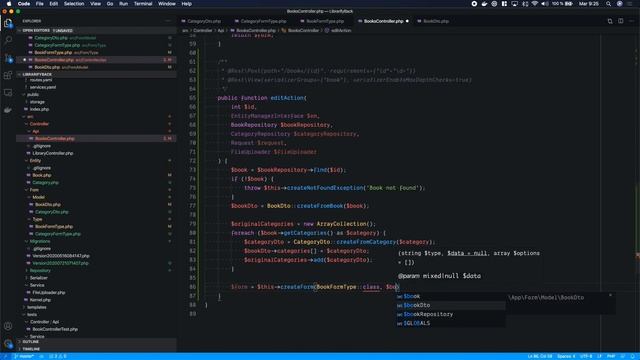
Task: Open the File menu
Action: click(x=40, y=4)
